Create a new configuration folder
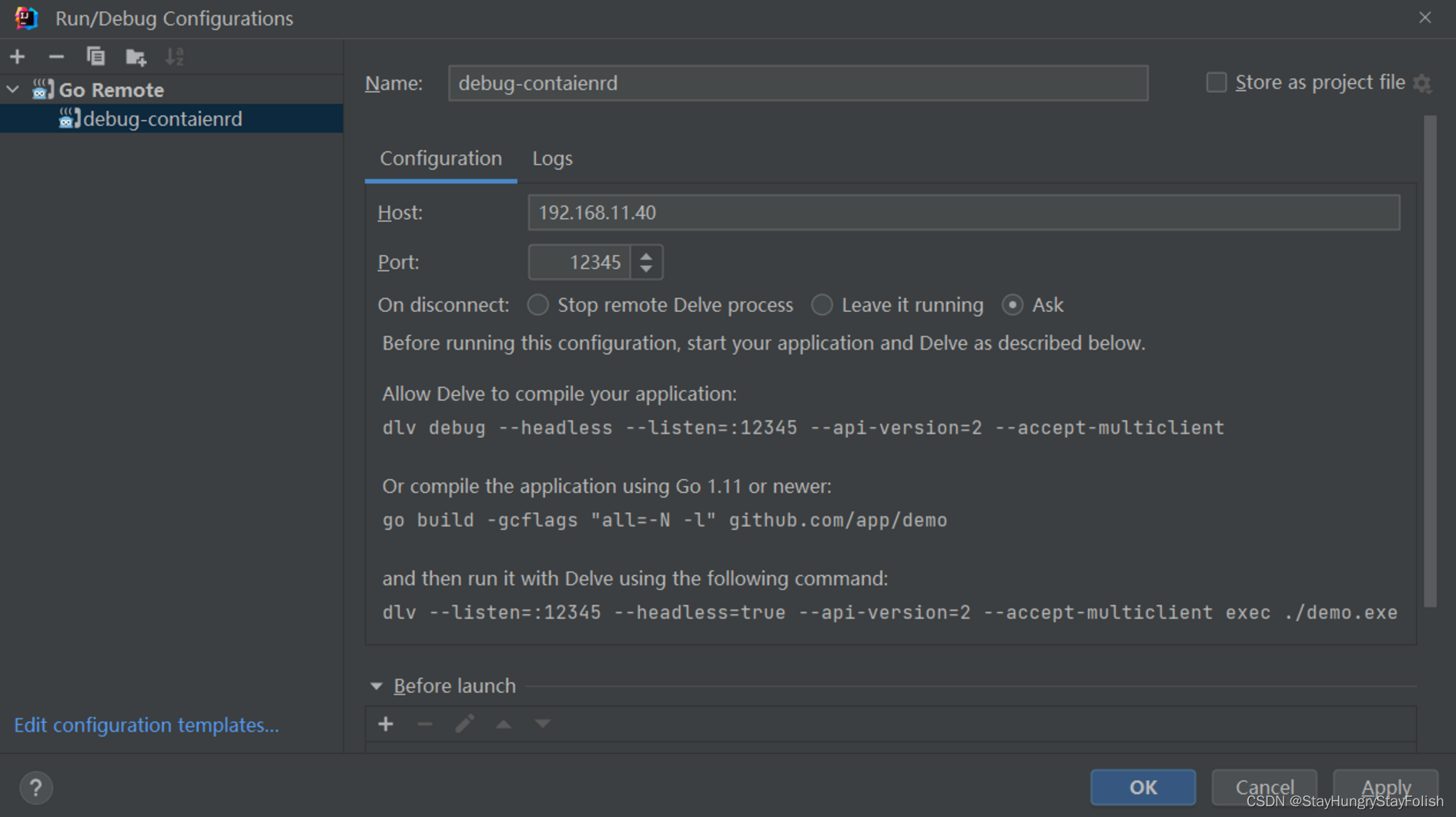1456x817 pixels. pyautogui.click(x=136, y=56)
